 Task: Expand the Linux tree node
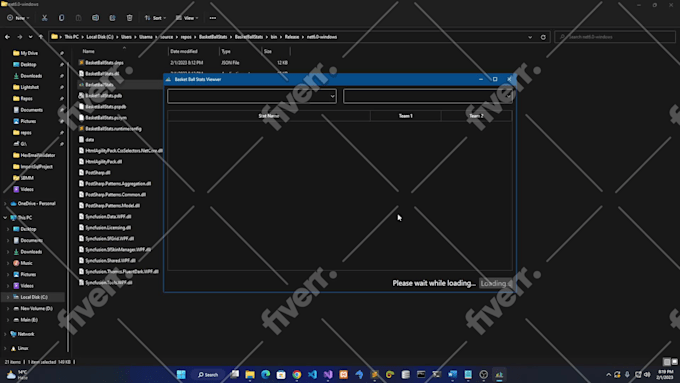[5, 348]
